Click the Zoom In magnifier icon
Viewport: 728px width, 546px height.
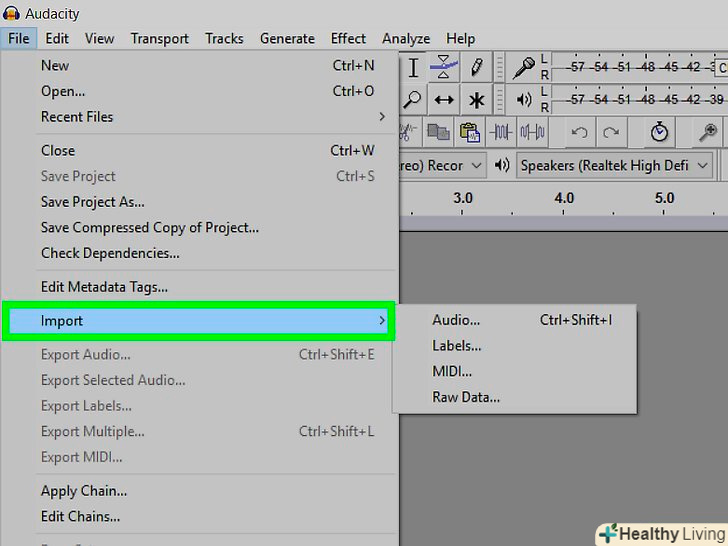708,132
